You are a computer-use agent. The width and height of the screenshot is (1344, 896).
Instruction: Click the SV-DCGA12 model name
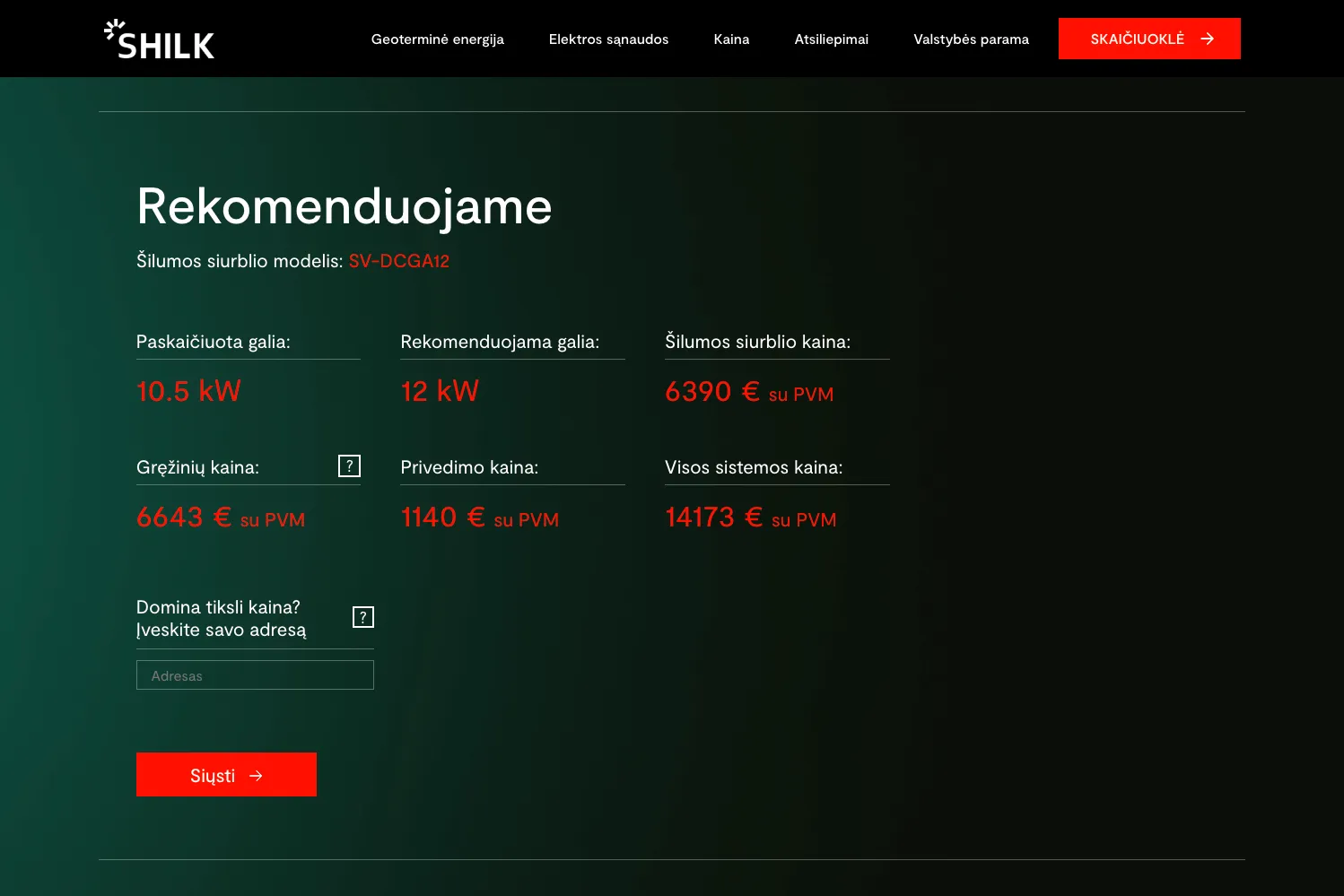[x=398, y=261]
